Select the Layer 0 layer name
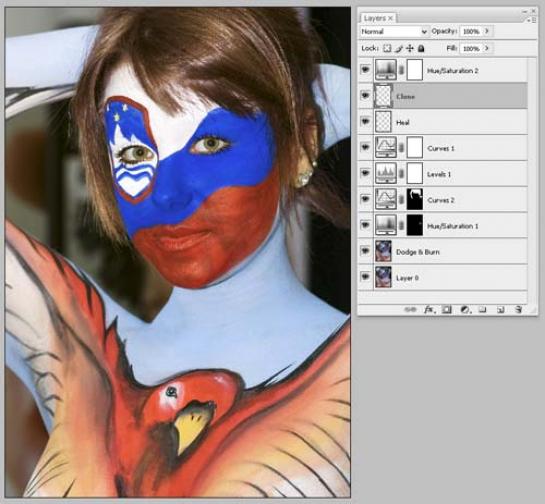545x504 pixels. coord(407,278)
